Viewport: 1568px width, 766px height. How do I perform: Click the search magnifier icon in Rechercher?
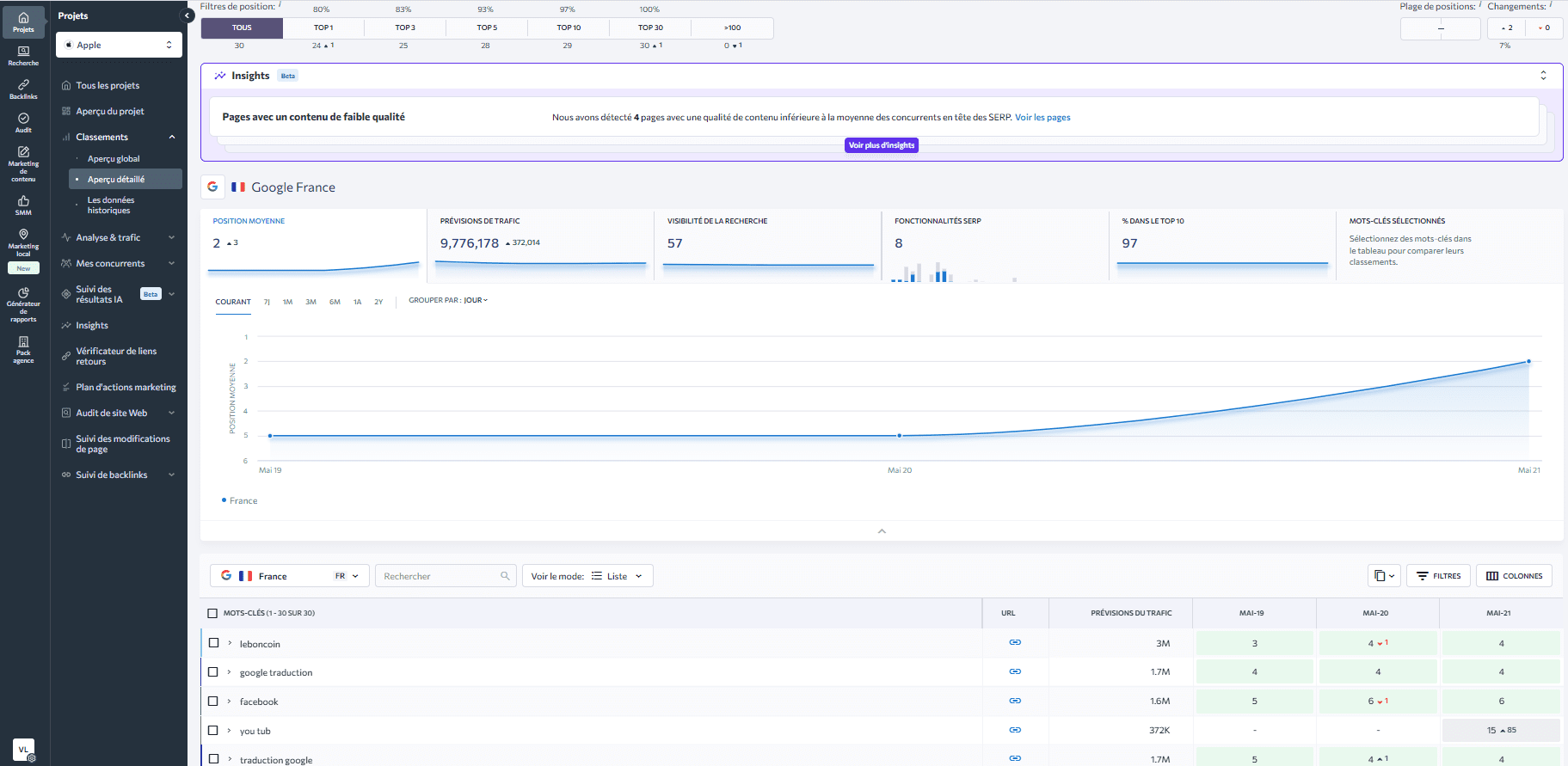505,576
